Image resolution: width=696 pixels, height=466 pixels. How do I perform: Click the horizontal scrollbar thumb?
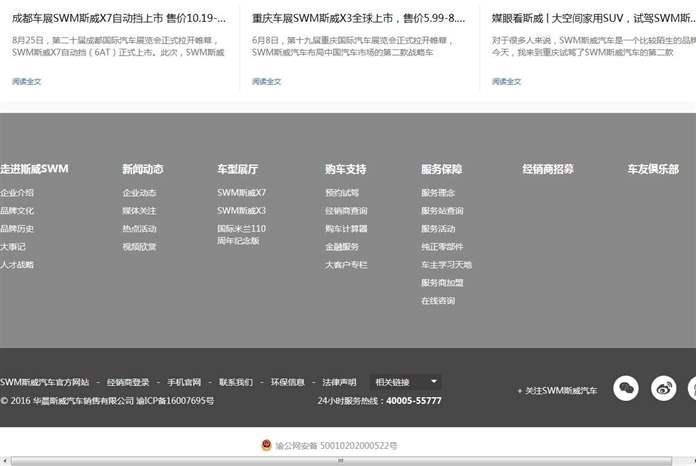(341, 461)
